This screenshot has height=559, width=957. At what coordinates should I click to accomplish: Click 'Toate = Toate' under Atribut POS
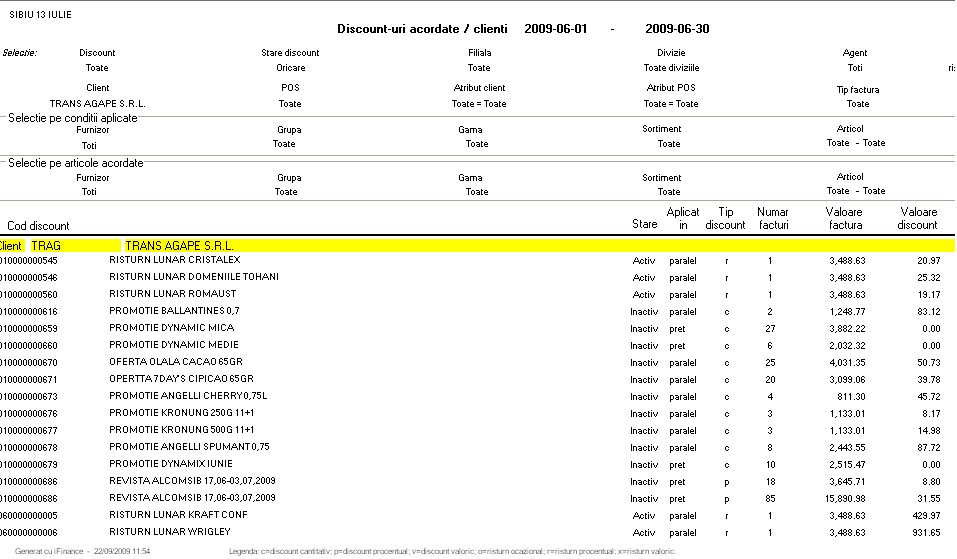671,104
